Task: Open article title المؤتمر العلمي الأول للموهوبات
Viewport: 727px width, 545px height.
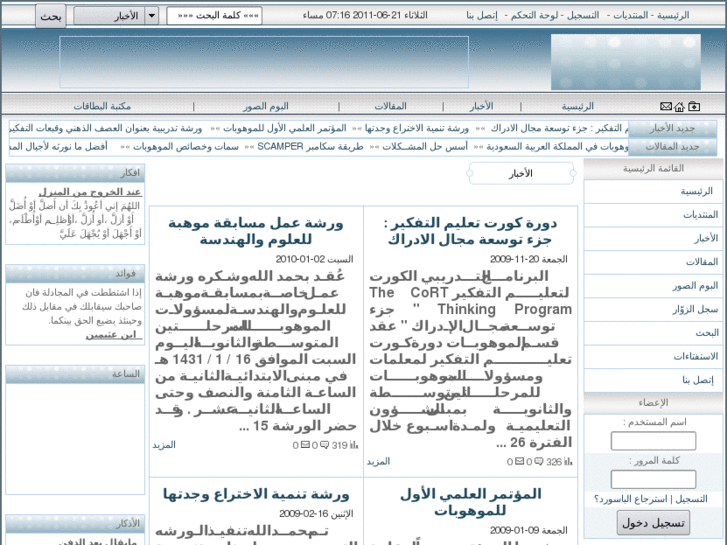Action: [x=470, y=502]
